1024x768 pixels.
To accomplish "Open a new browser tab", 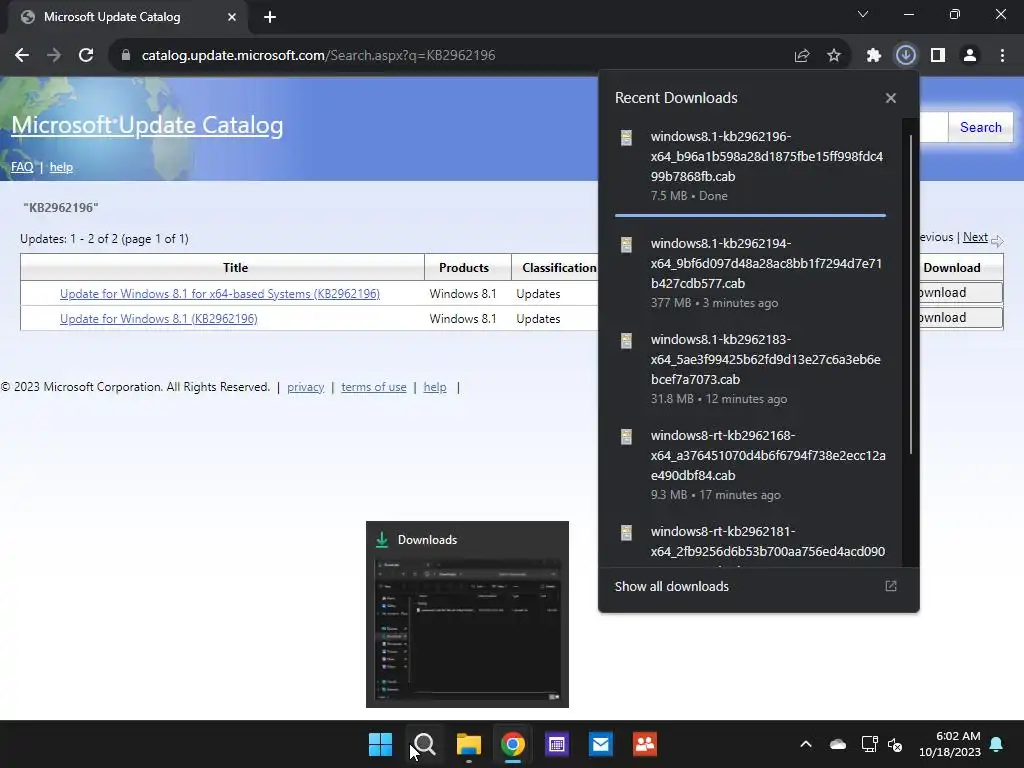I will [270, 17].
